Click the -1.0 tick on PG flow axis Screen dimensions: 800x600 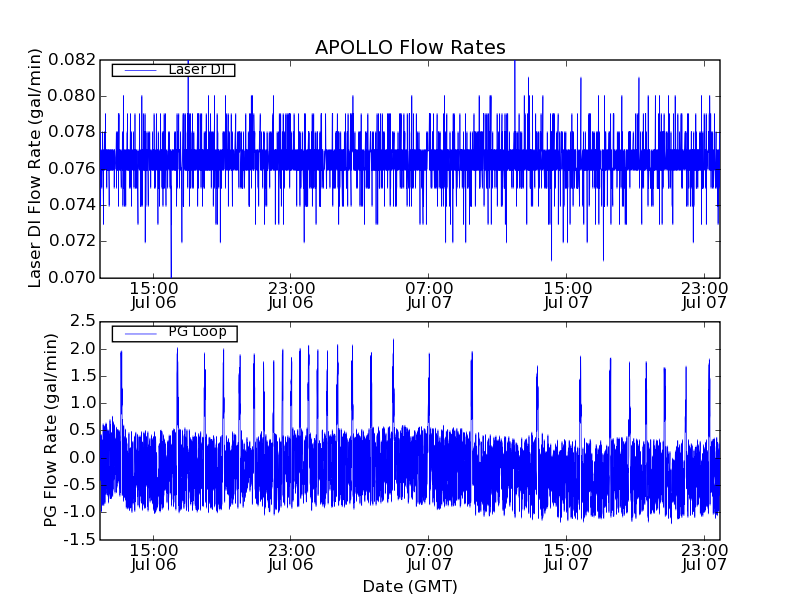(x=80, y=512)
